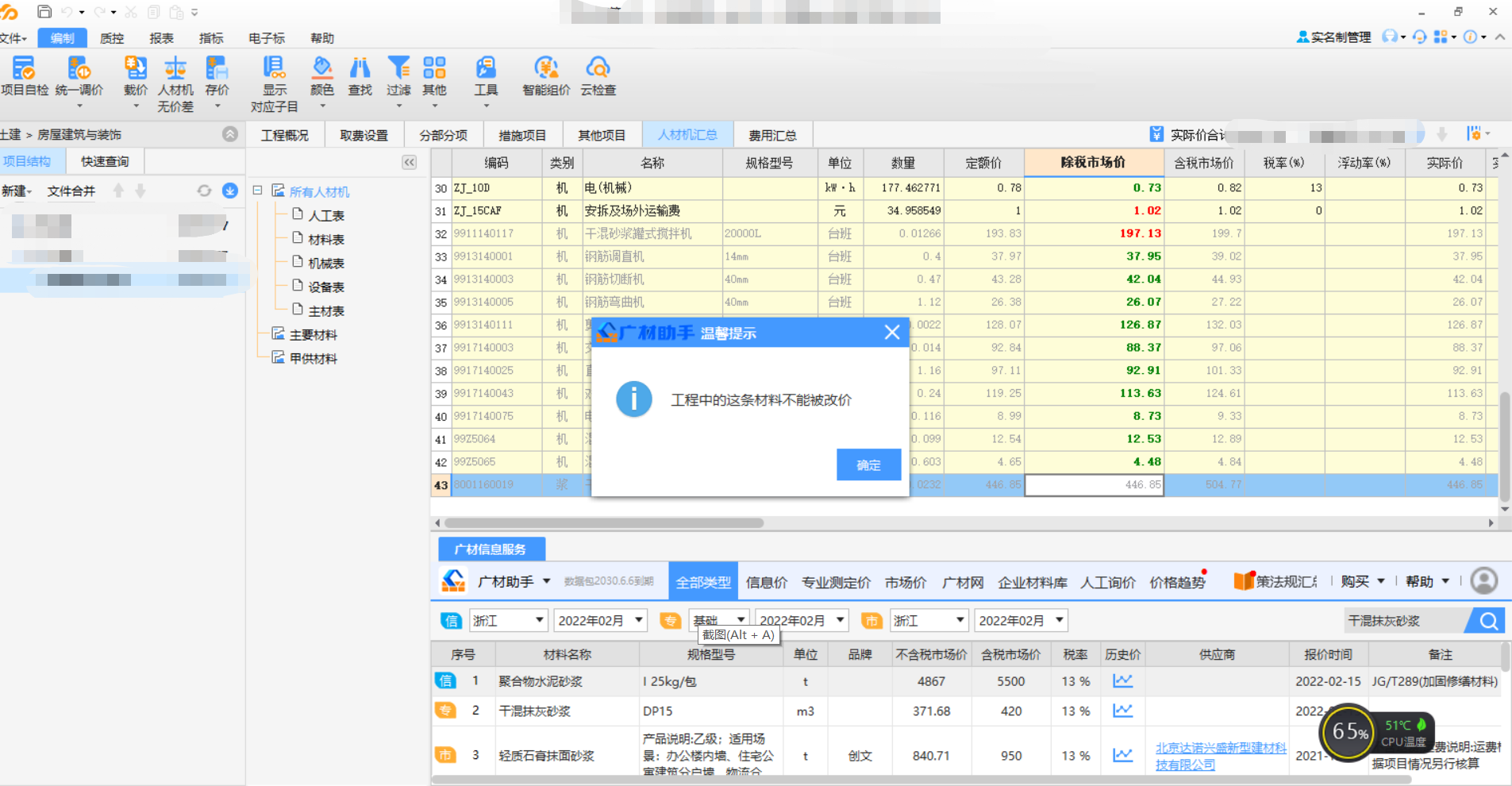Click the material search input field
1512x786 pixels.
point(1405,621)
